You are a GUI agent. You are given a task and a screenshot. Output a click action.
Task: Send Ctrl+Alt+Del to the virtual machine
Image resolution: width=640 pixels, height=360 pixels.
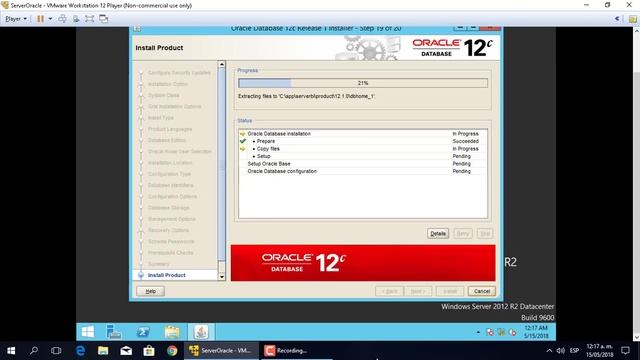tap(62, 19)
